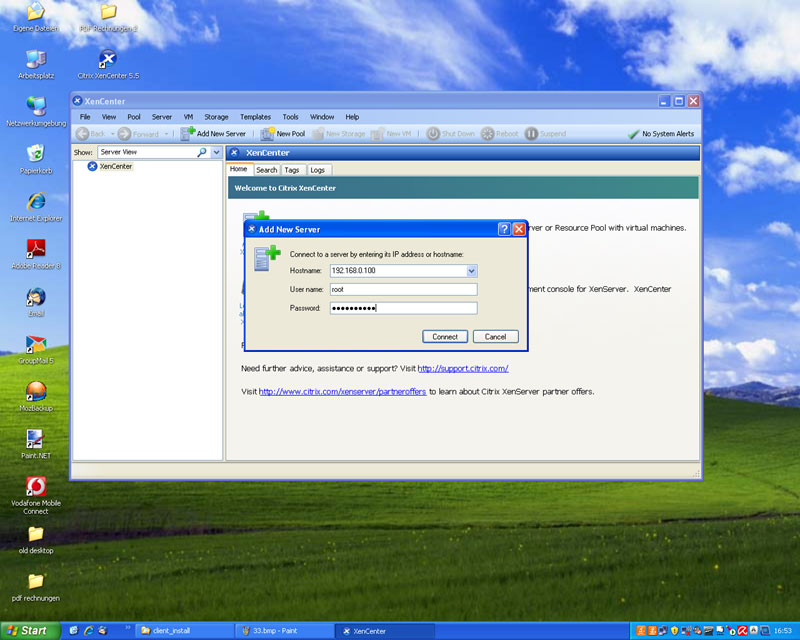The width and height of the screenshot is (800, 640).
Task: Click the Password input field
Action: 404,308
